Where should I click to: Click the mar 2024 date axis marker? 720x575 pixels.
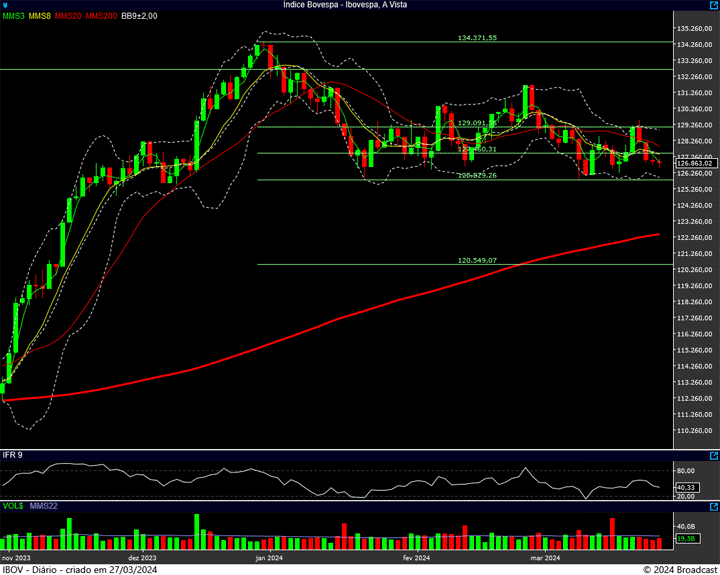point(543,557)
